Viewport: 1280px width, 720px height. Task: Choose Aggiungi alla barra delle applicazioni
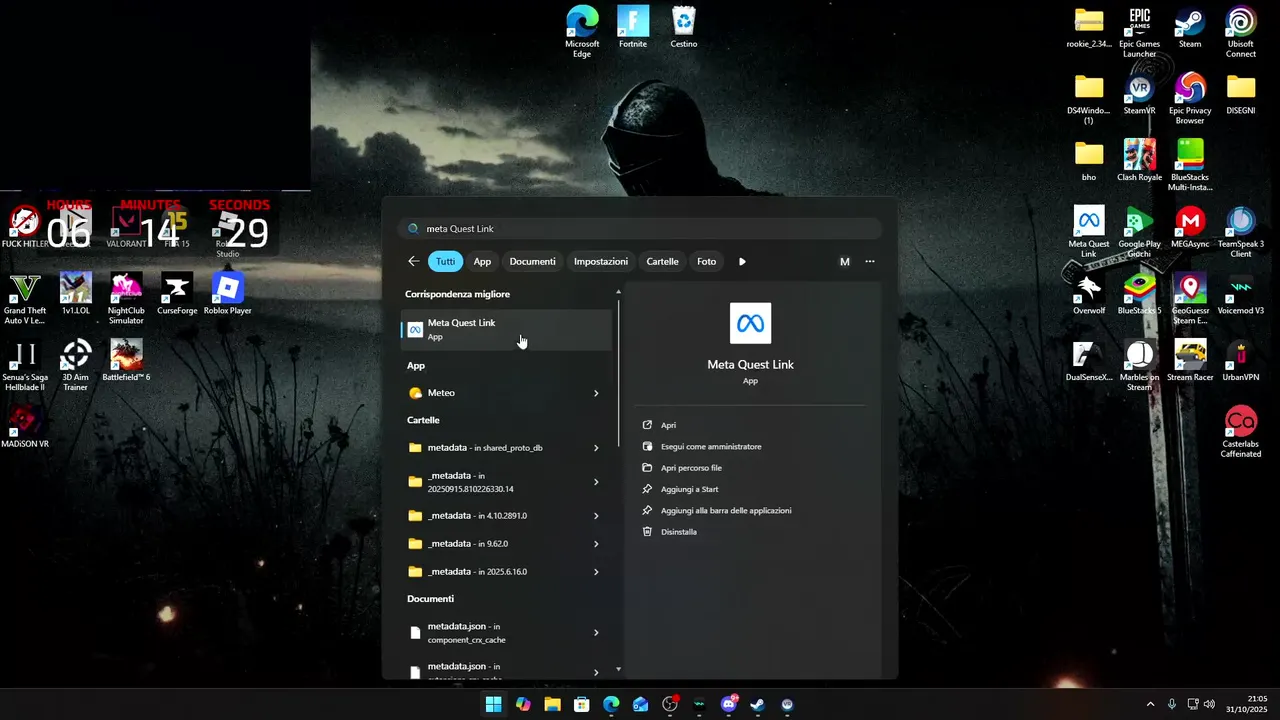pyautogui.click(x=726, y=510)
